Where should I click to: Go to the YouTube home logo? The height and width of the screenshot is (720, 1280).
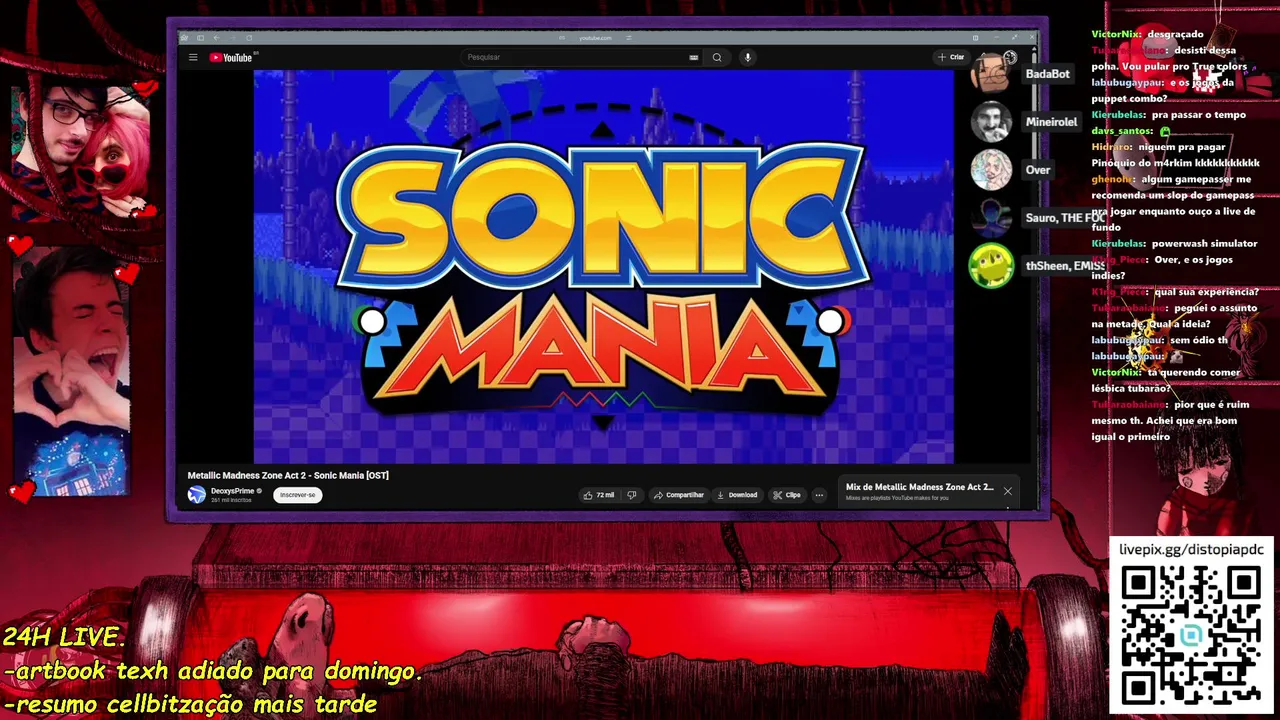231,57
